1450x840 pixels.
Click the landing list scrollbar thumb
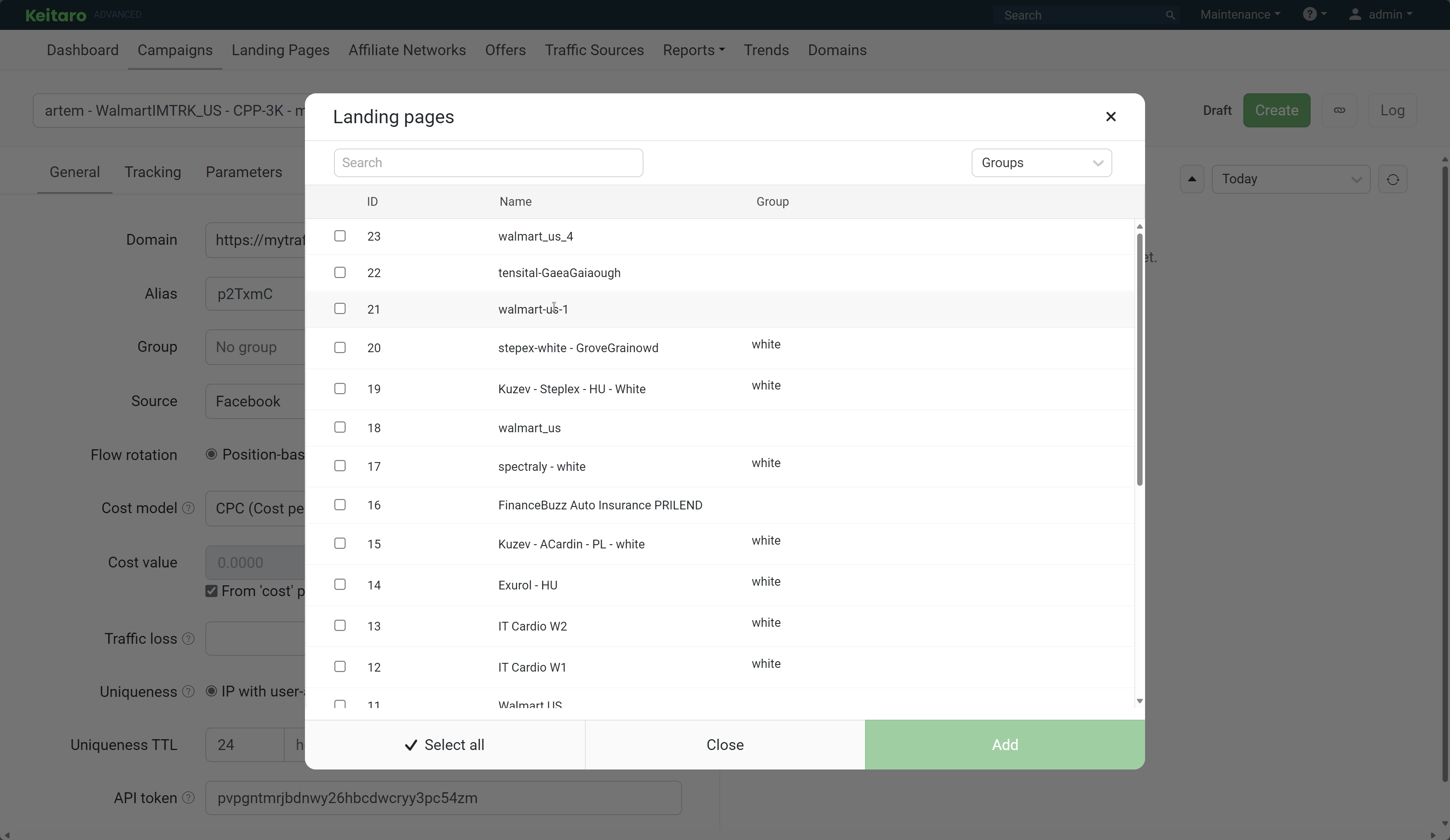[1139, 360]
